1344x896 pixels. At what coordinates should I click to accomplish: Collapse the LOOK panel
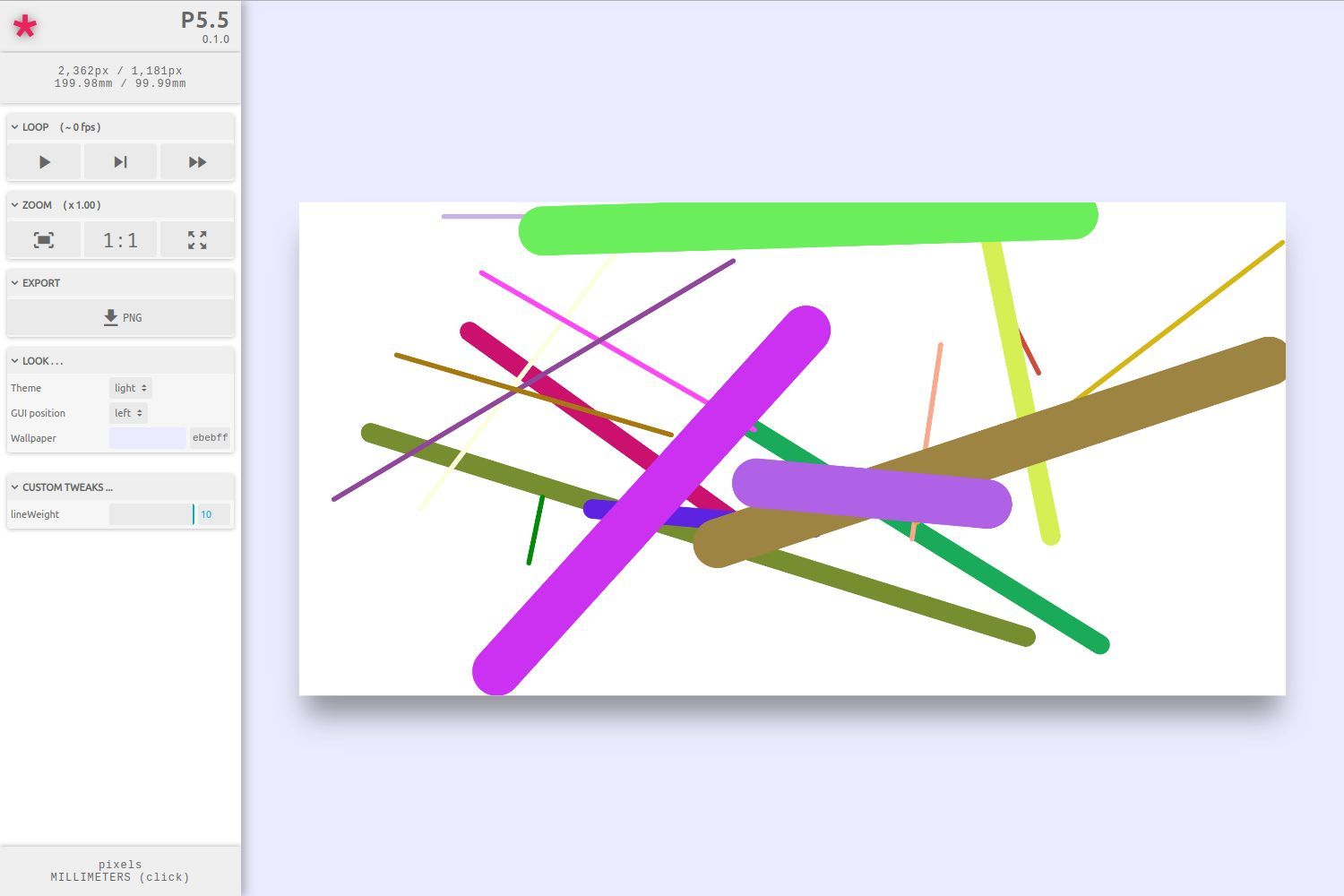[13, 360]
